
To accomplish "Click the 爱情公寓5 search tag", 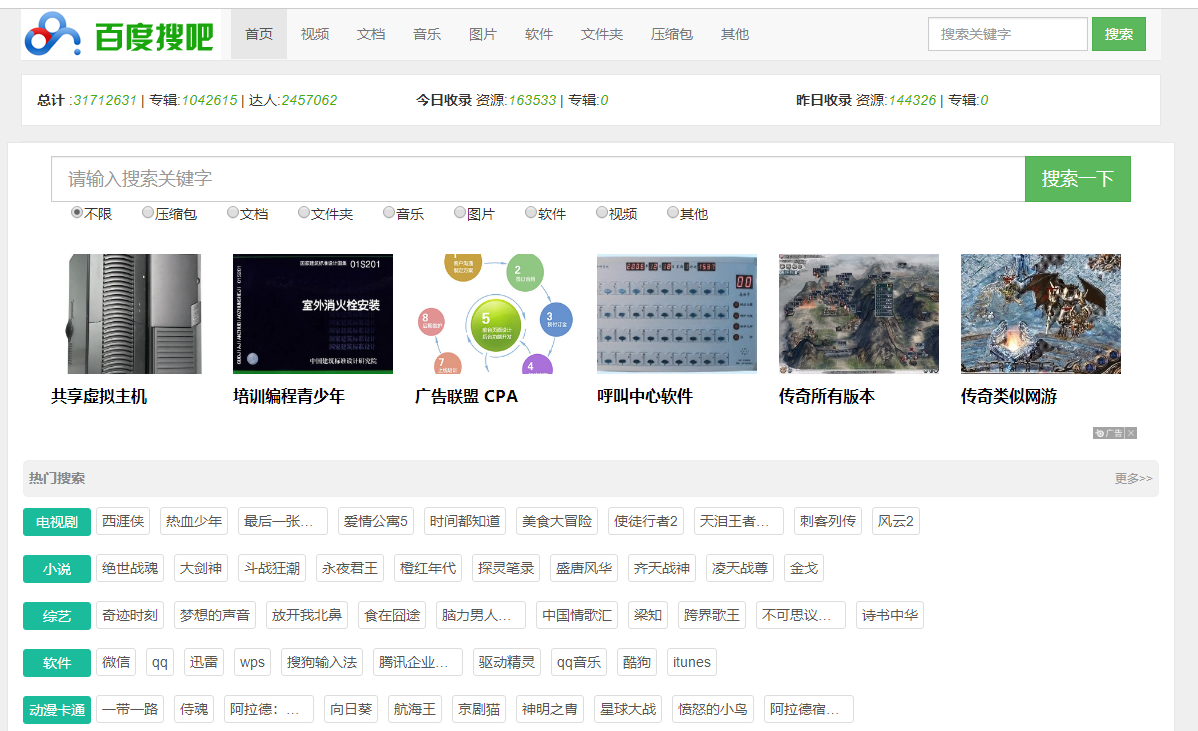I will coord(376,521).
